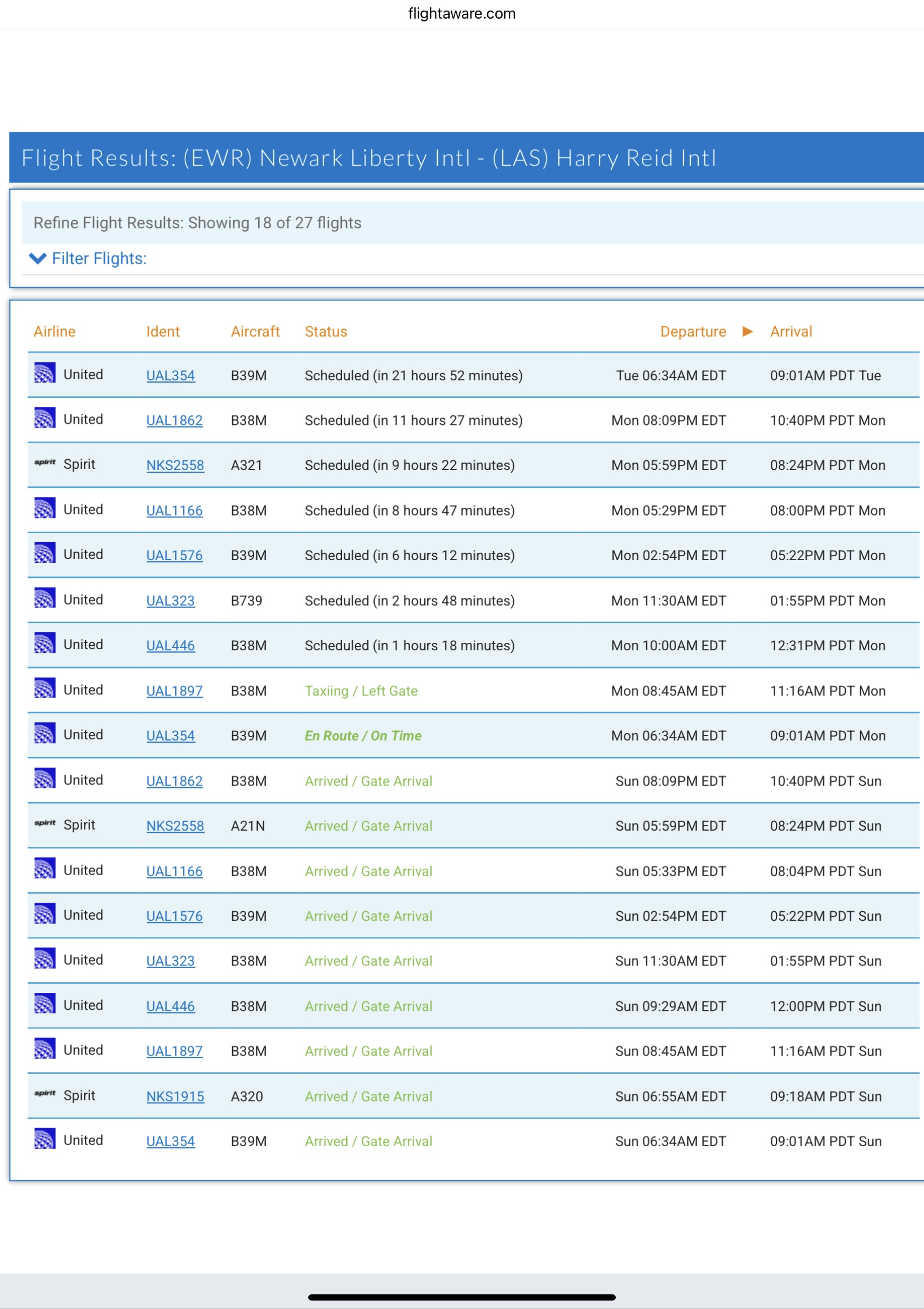Sort by the Arrival column header
This screenshot has width=924, height=1309.
[791, 332]
